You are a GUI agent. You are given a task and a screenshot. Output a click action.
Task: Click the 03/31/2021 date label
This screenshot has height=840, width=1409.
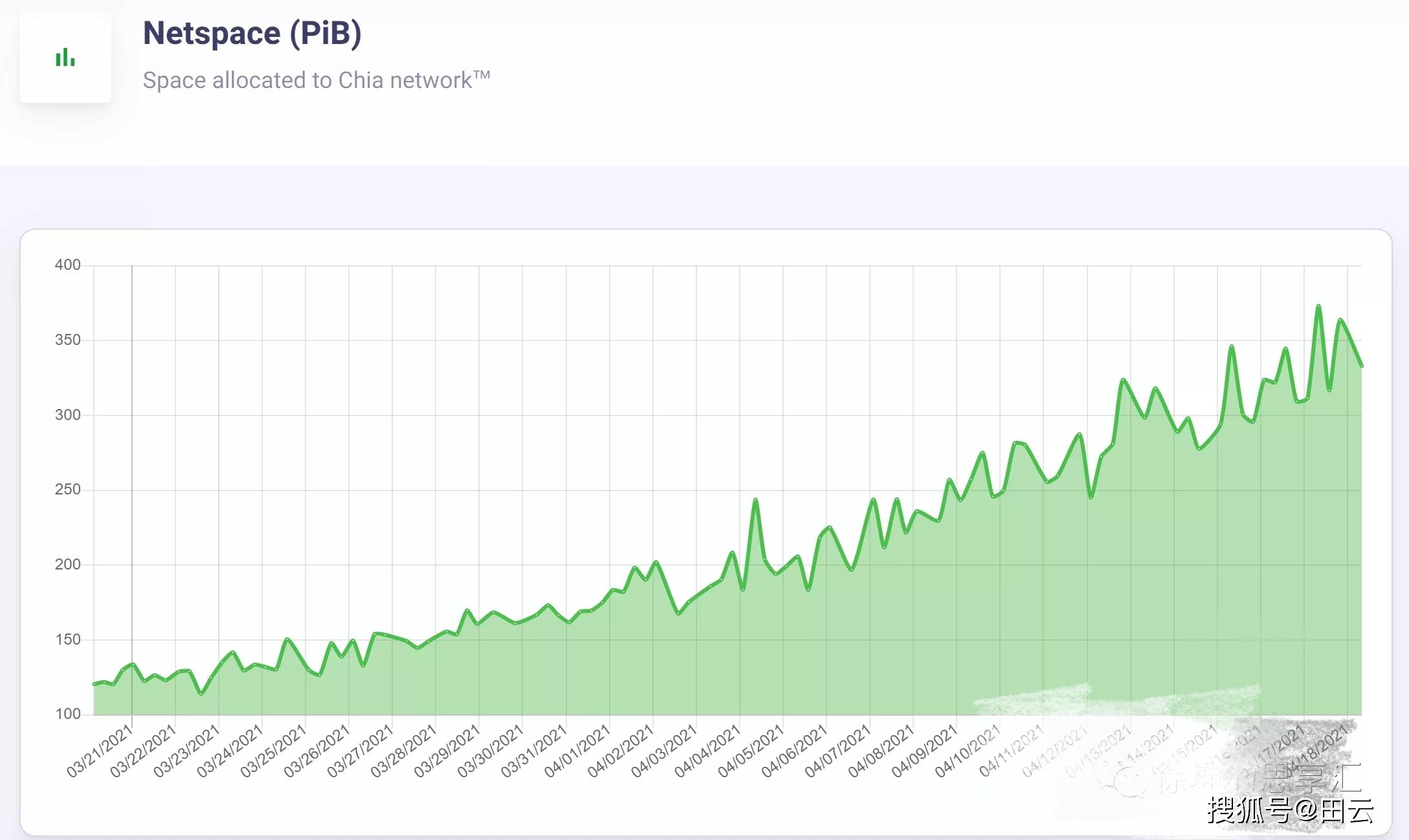coord(533,751)
